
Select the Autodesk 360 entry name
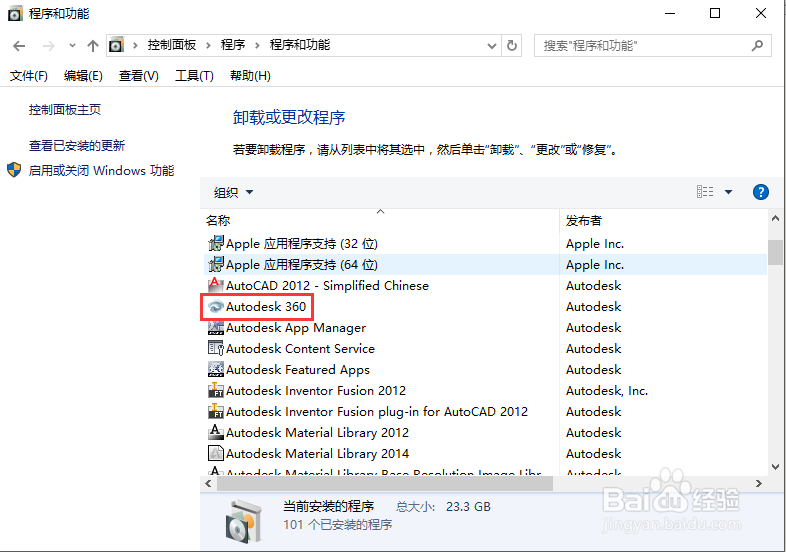[x=266, y=306]
